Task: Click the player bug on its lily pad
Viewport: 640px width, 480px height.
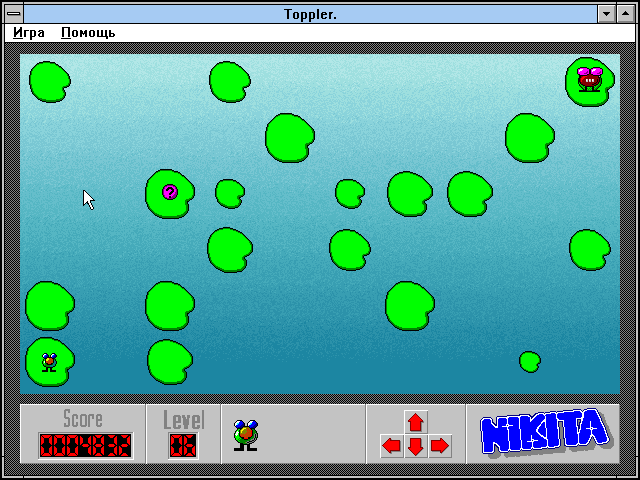Action: pos(49,362)
